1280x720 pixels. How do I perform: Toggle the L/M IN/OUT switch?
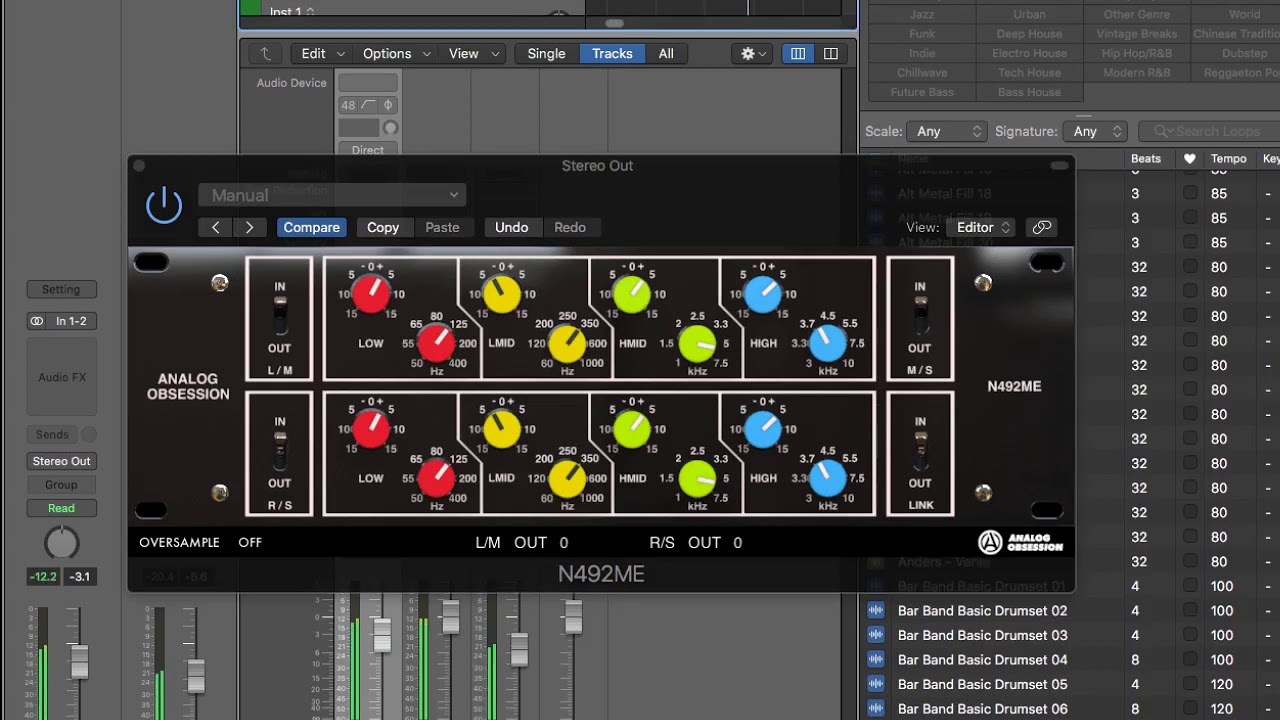(280, 317)
